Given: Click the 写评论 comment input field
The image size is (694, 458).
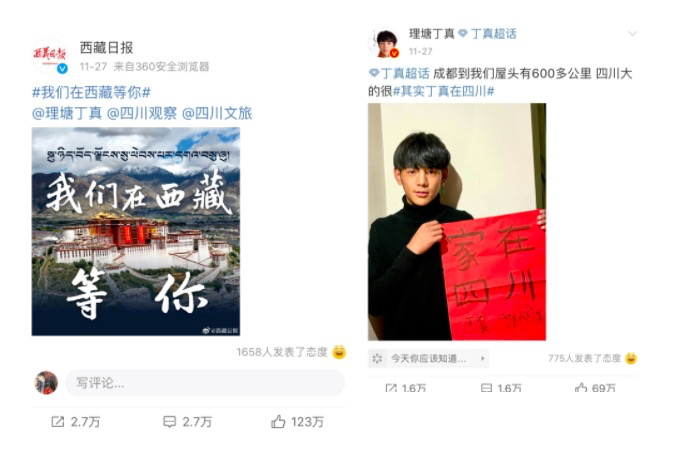Looking at the screenshot, I should [205, 383].
